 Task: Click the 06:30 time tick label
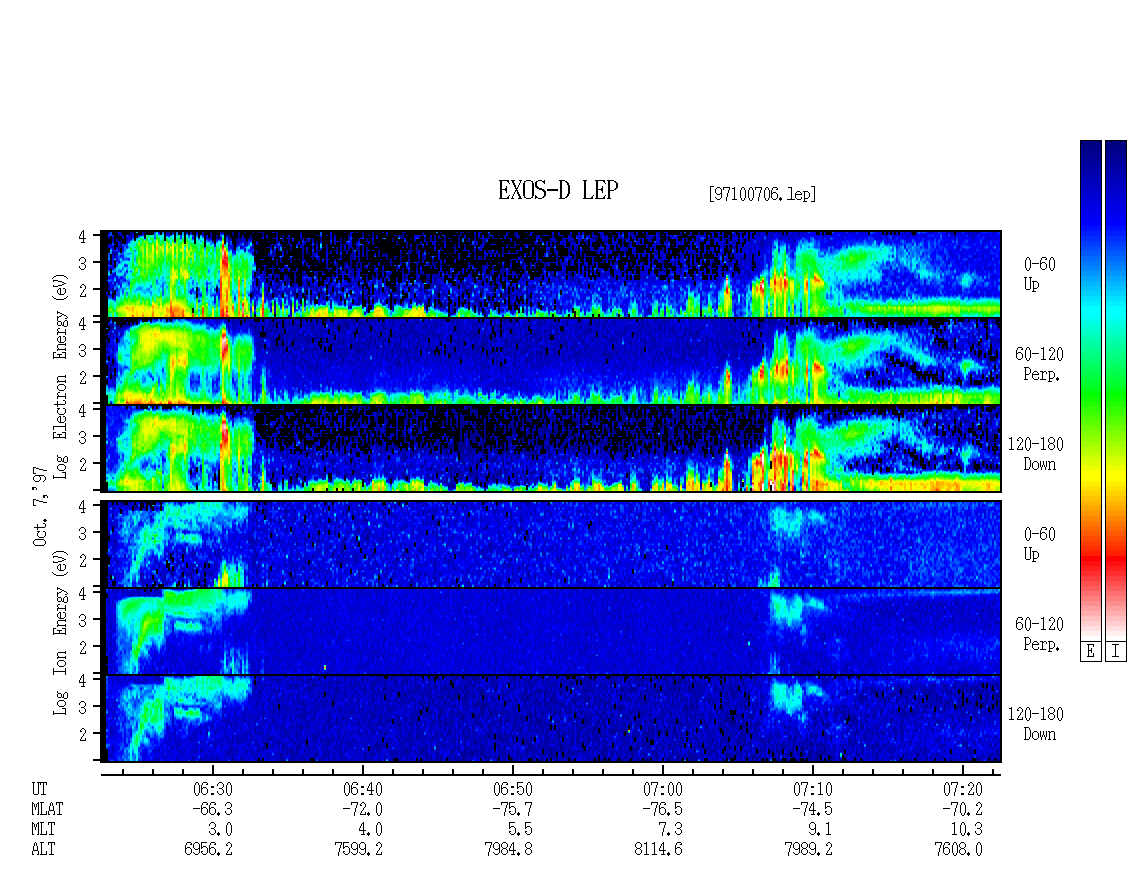click(212, 789)
